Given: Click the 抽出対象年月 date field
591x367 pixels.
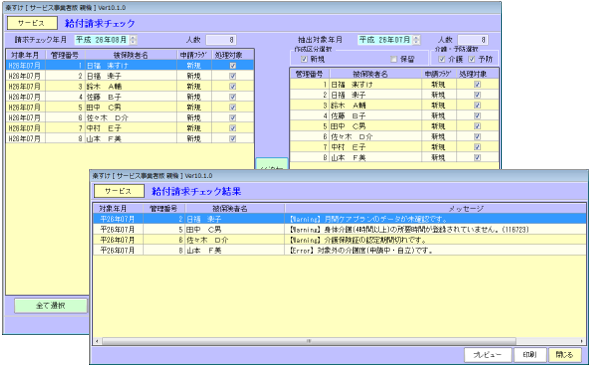Looking at the screenshot, I should point(385,40).
